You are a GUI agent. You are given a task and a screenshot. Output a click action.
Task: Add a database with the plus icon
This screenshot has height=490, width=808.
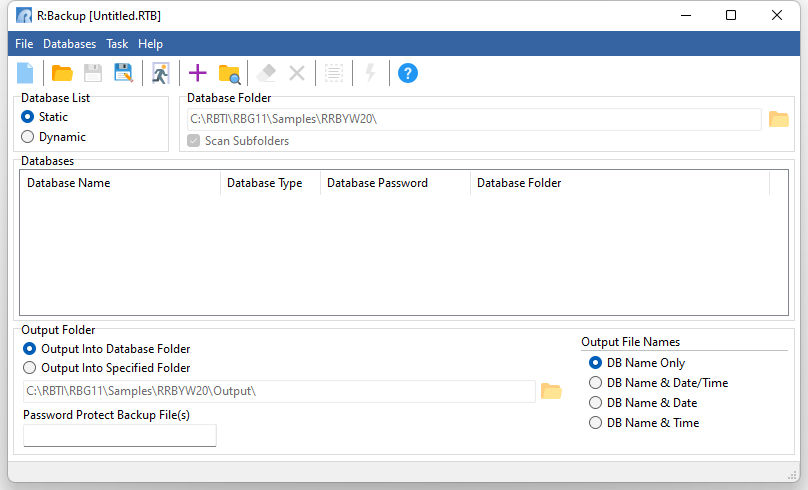coord(197,73)
